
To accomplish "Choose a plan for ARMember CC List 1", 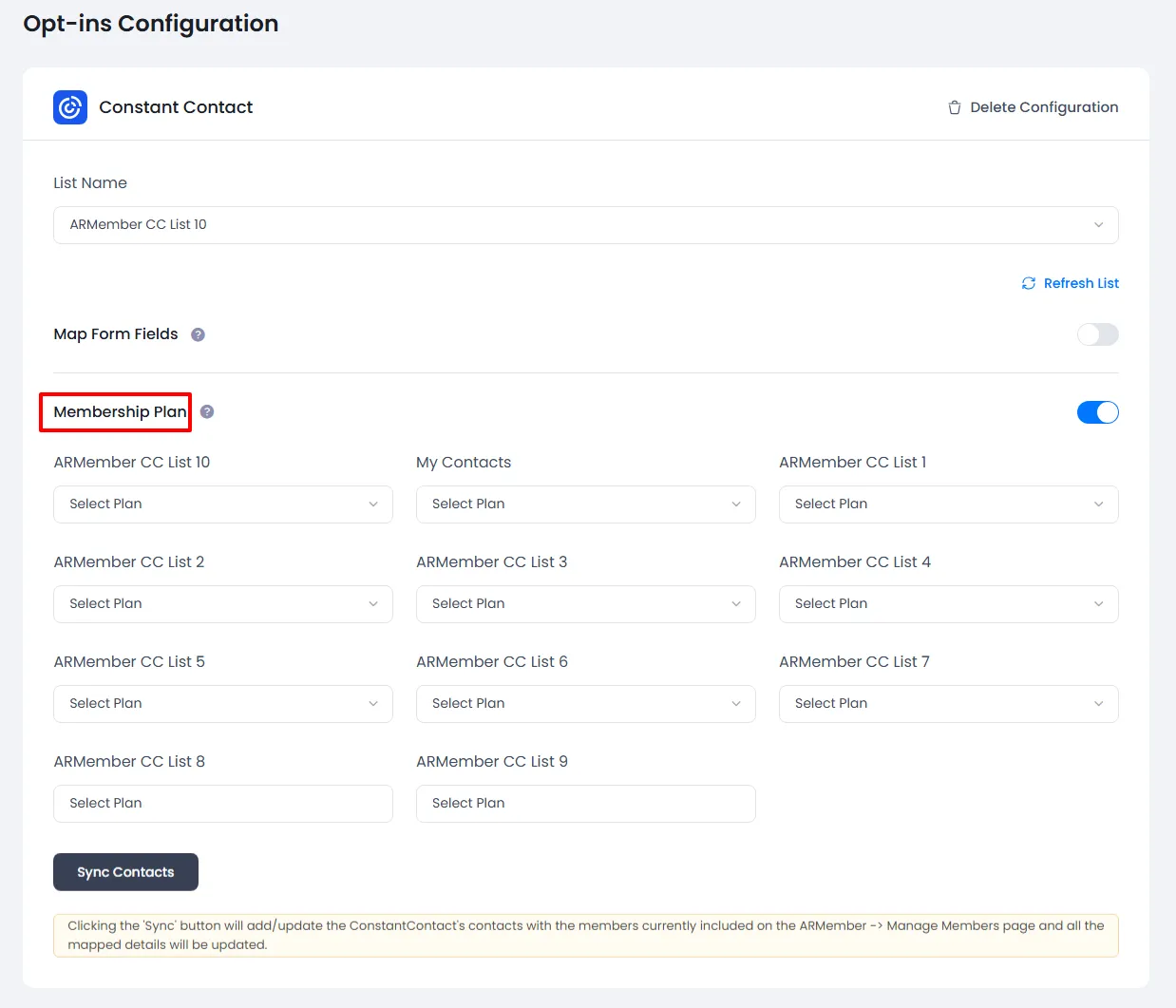I will pos(948,504).
